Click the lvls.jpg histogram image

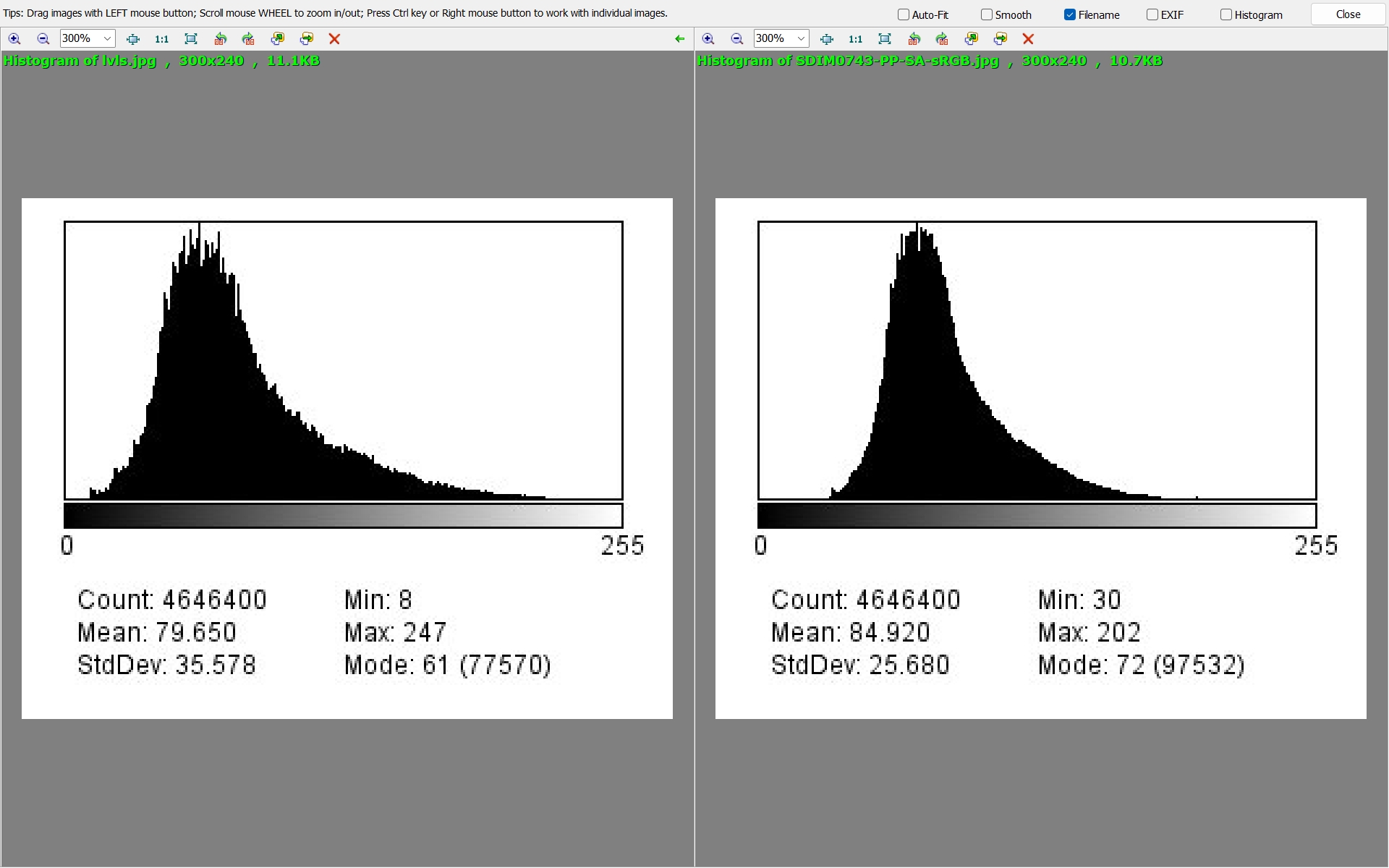point(347,458)
